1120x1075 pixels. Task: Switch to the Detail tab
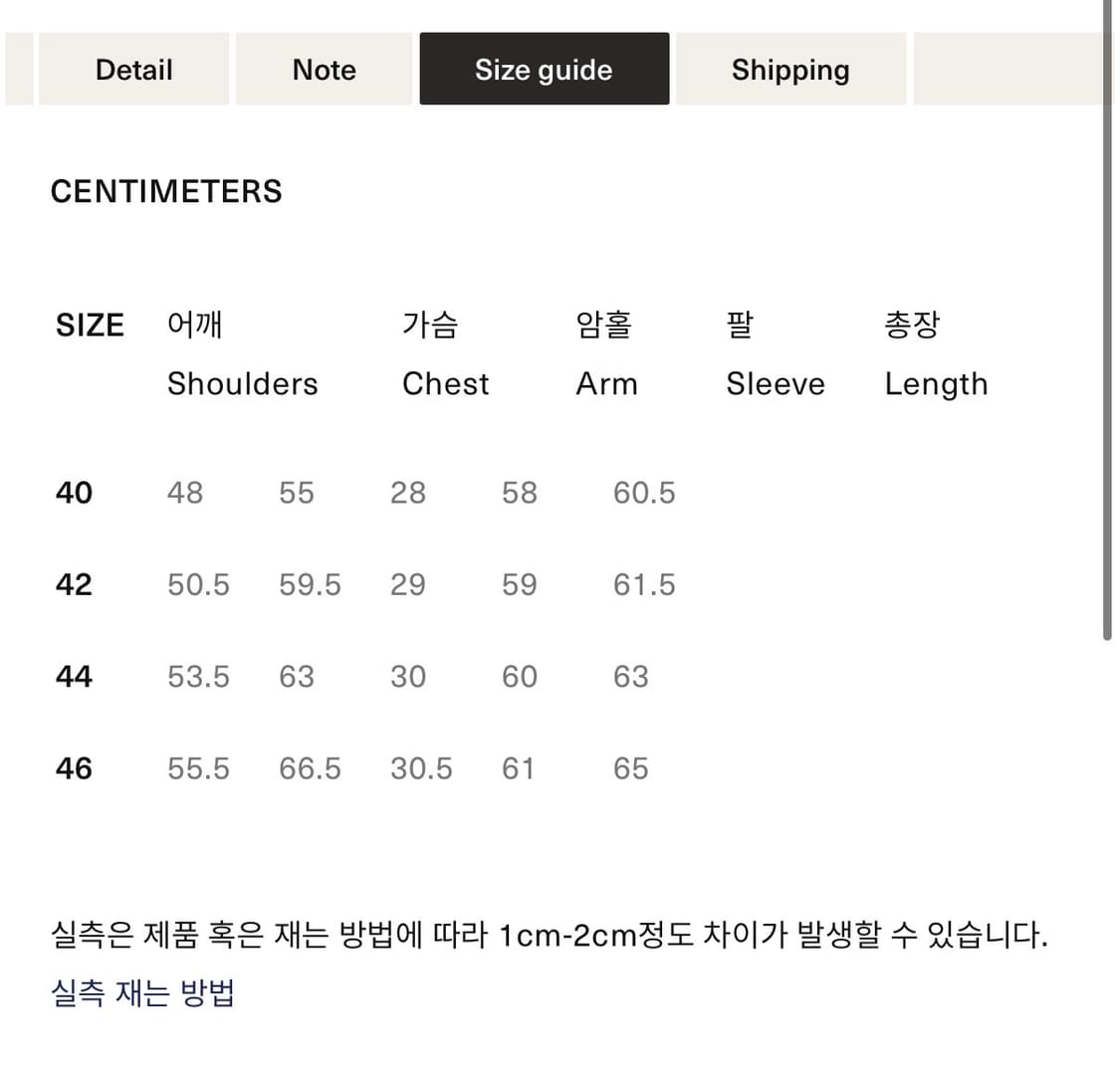point(133,69)
